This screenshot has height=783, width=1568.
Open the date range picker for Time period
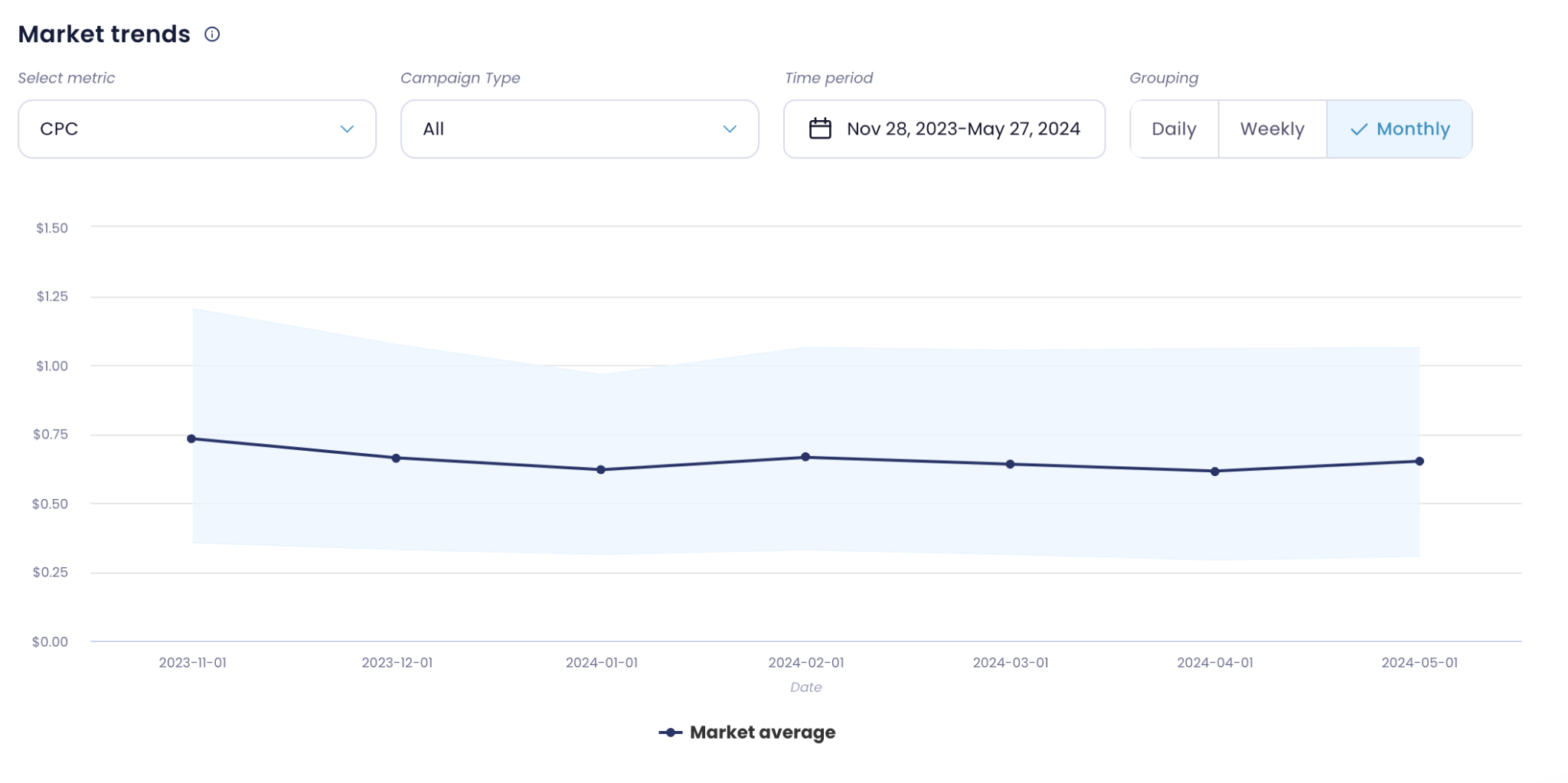click(x=943, y=129)
